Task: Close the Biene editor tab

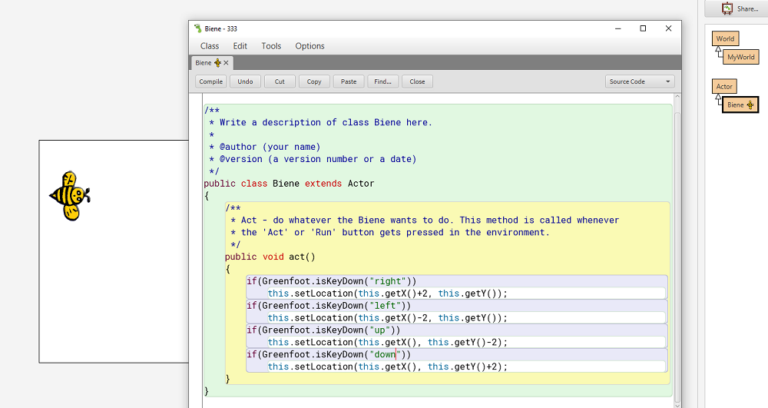Action: (x=226, y=63)
